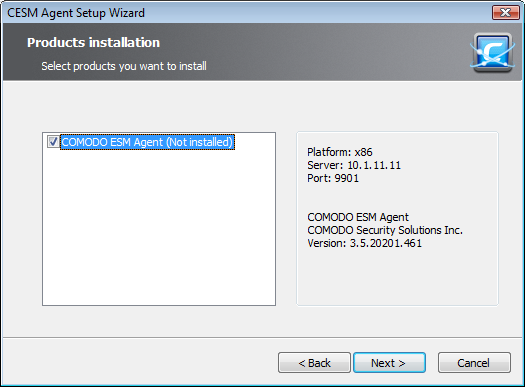The width and height of the screenshot is (525, 387).
Task: Click the COMODO logo icon in header
Action: [492, 52]
